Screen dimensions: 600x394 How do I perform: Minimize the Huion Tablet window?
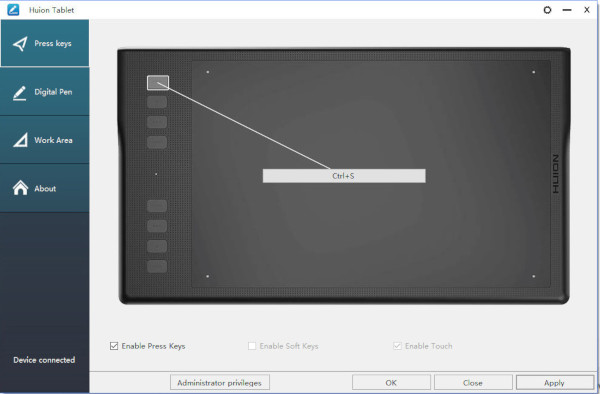tap(567, 10)
